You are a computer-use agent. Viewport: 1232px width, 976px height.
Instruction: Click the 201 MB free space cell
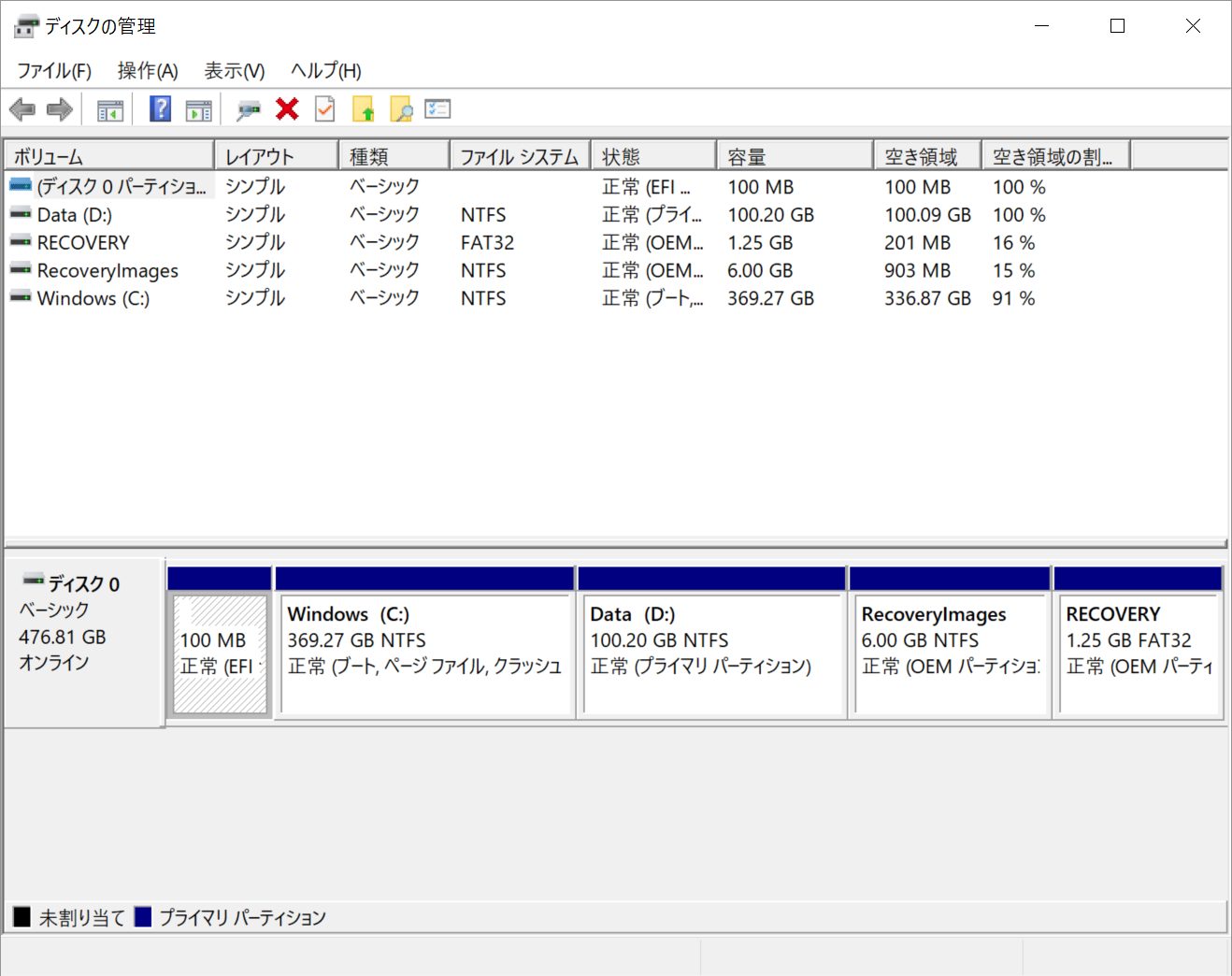coord(917,242)
